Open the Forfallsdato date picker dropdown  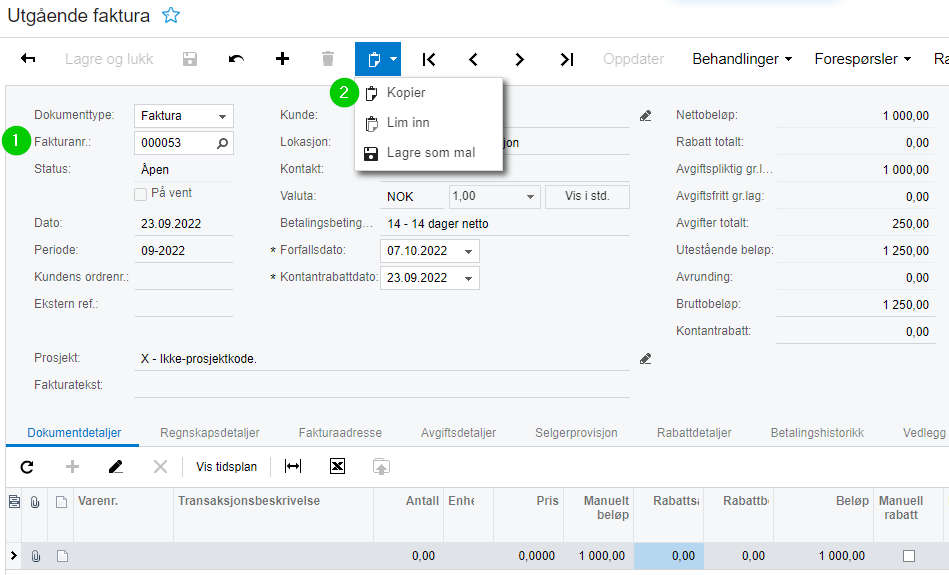pos(468,251)
